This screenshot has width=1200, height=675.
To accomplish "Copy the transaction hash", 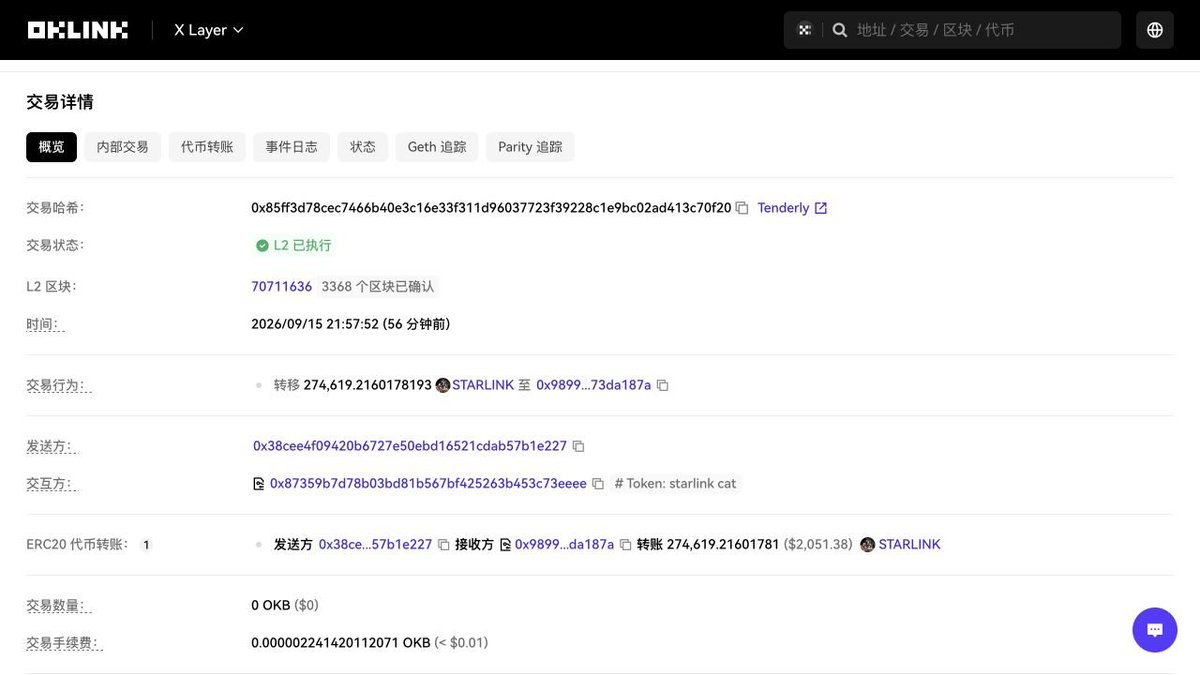I will click(742, 208).
